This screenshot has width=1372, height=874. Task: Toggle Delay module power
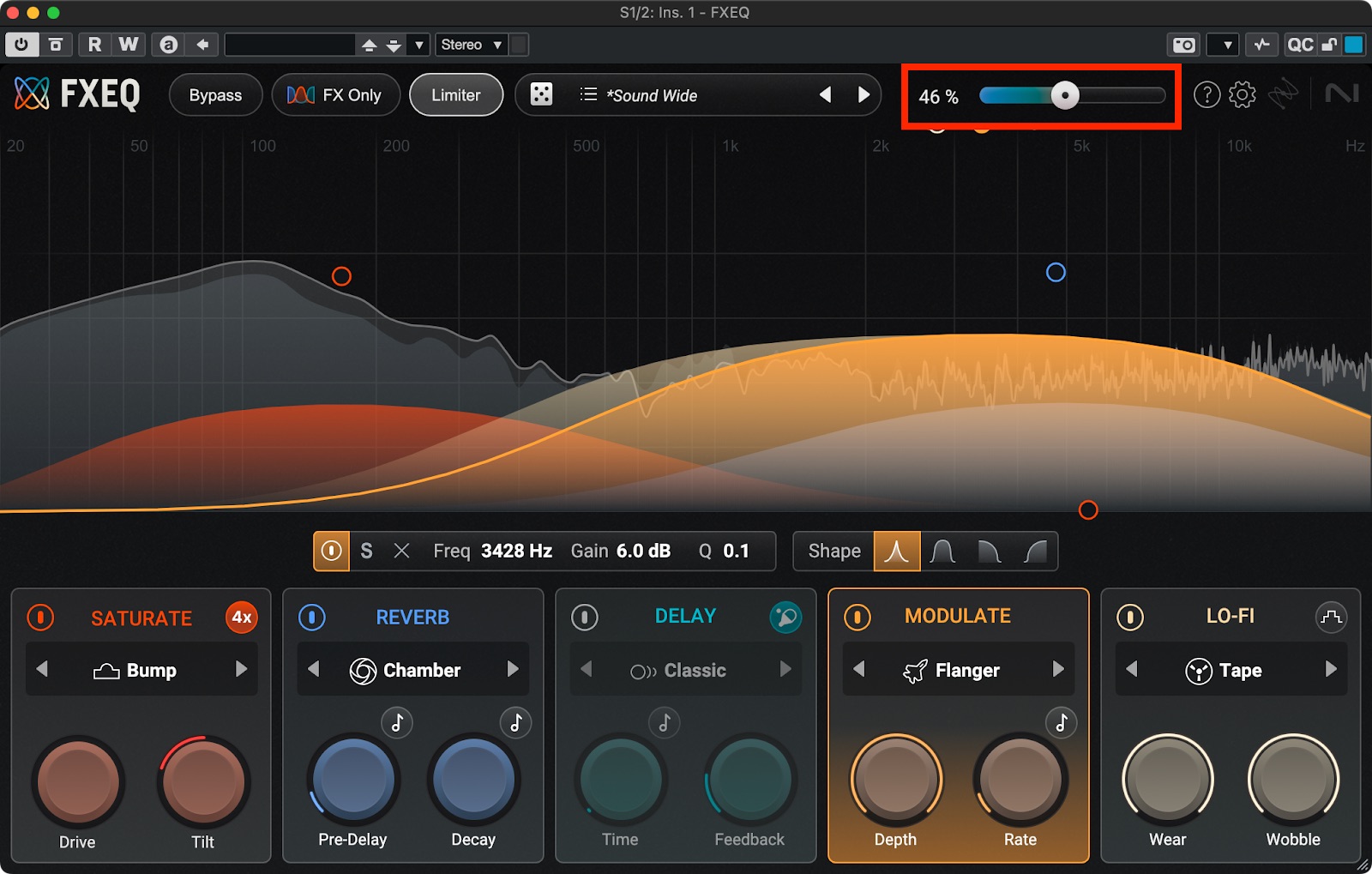point(585,617)
